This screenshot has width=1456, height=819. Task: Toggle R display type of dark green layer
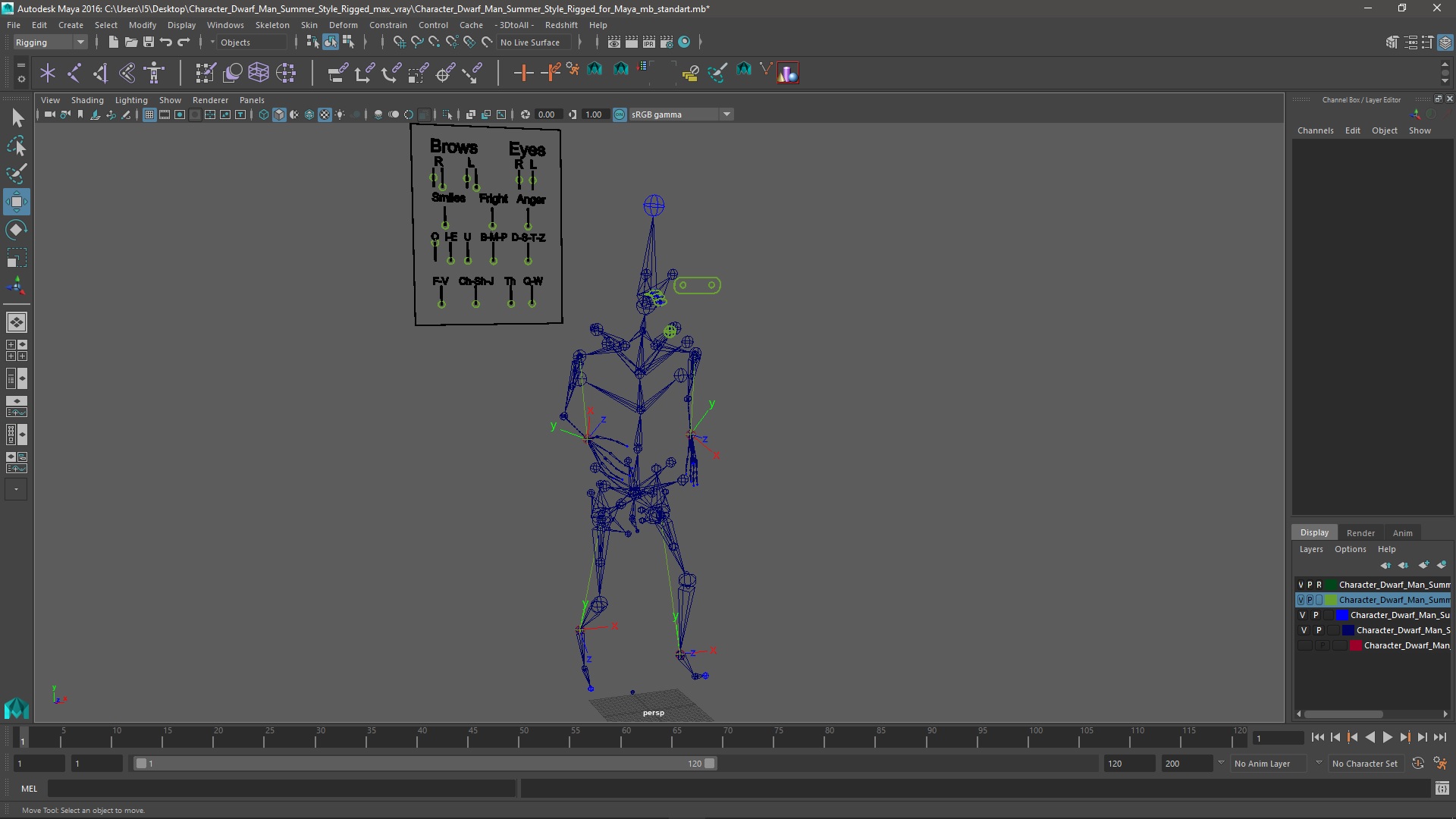point(1319,585)
